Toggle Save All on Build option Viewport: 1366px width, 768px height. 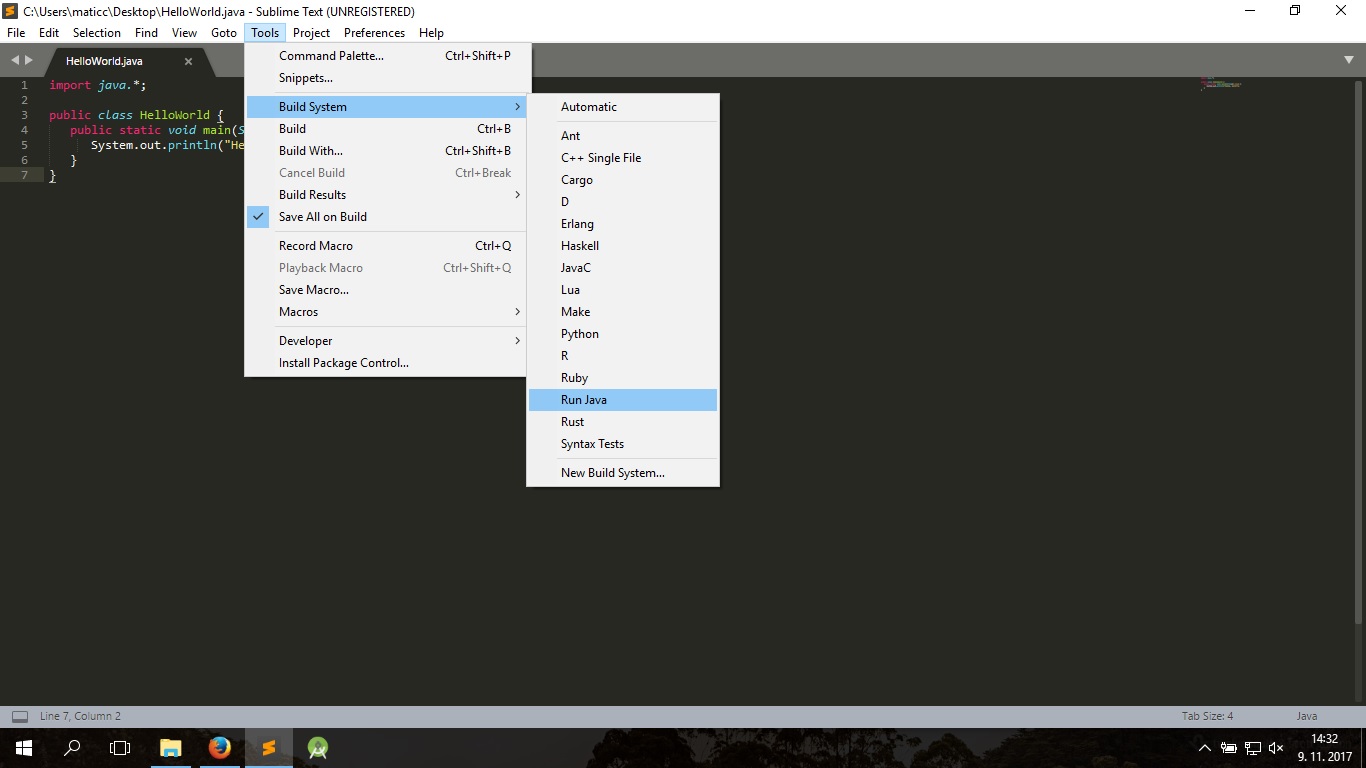(385, 217)
